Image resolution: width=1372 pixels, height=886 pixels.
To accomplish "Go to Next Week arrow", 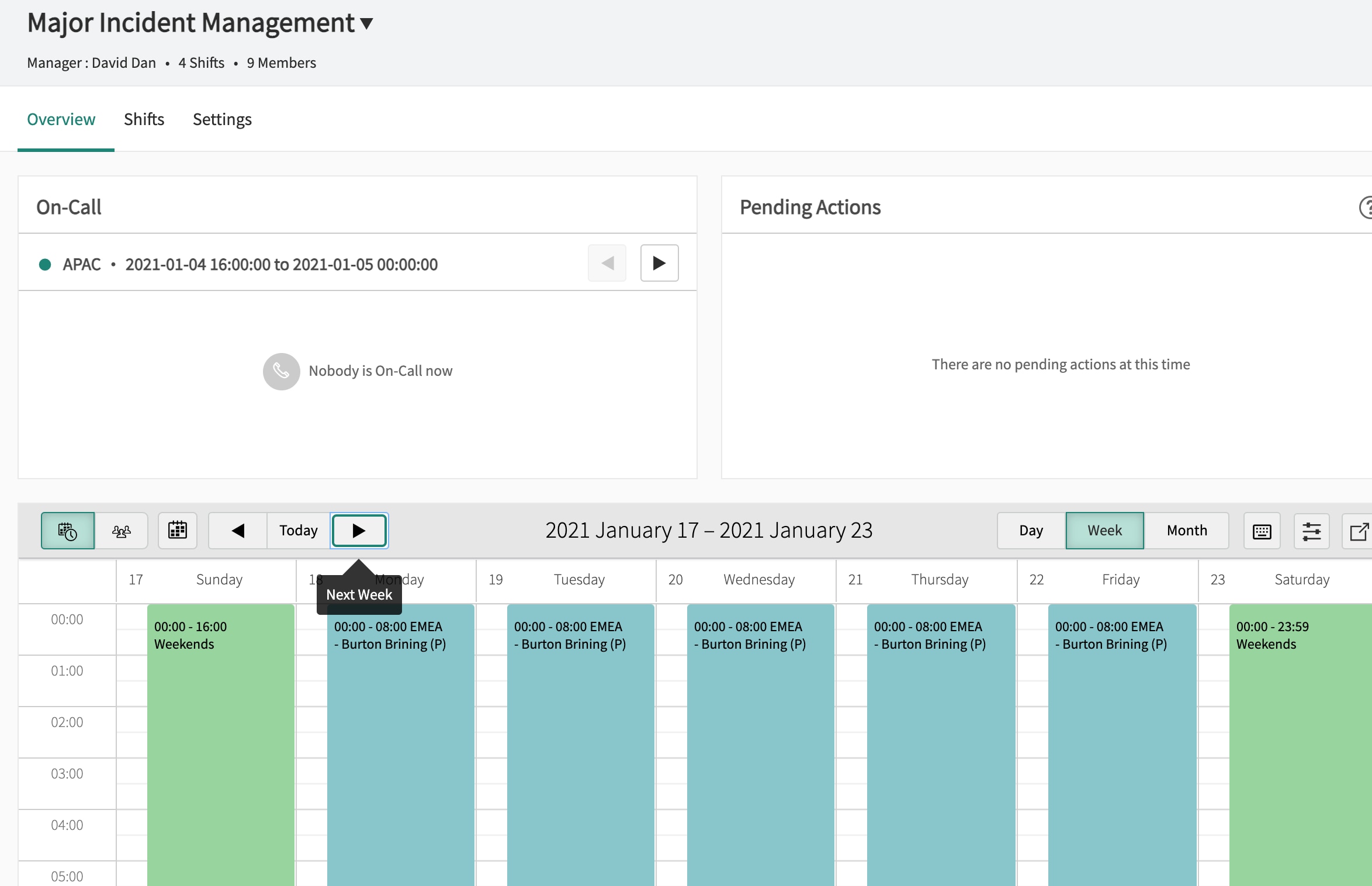I will 359,531.
